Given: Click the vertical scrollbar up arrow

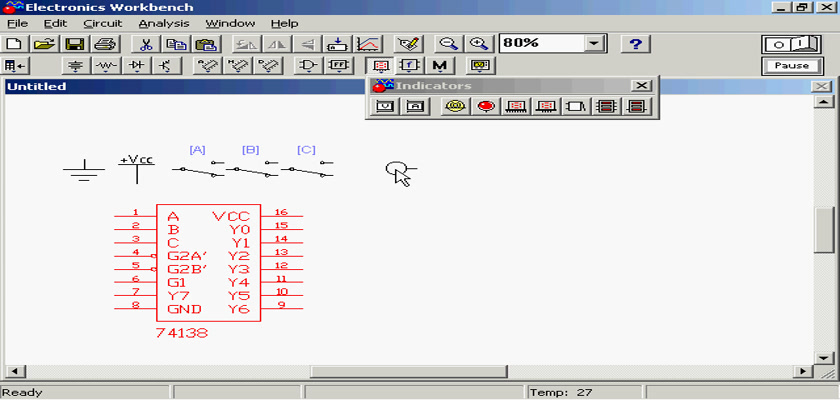Looking at the screenshot, I should 823,102.
